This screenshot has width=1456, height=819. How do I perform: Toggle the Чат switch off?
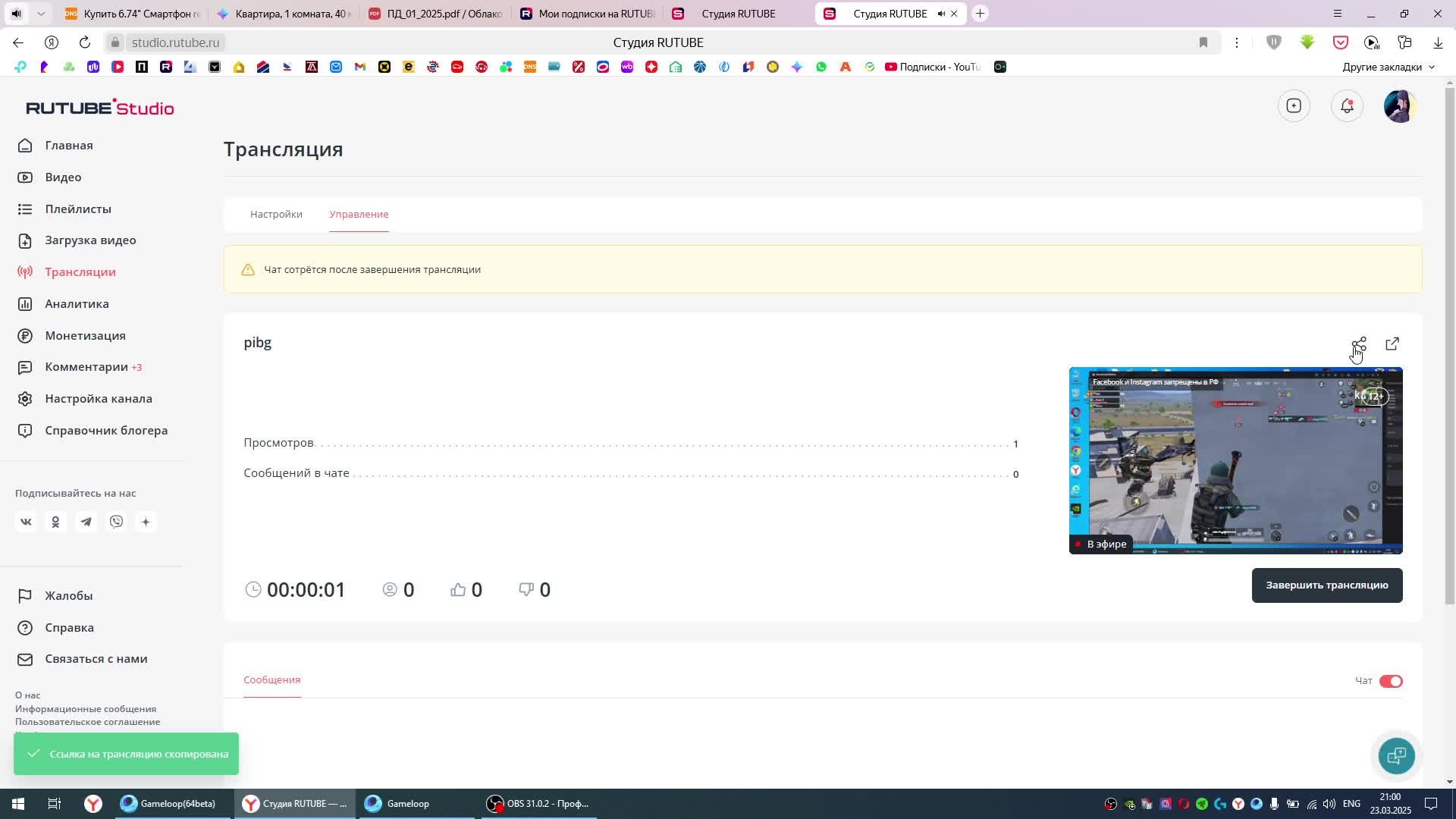(1391, 681)
